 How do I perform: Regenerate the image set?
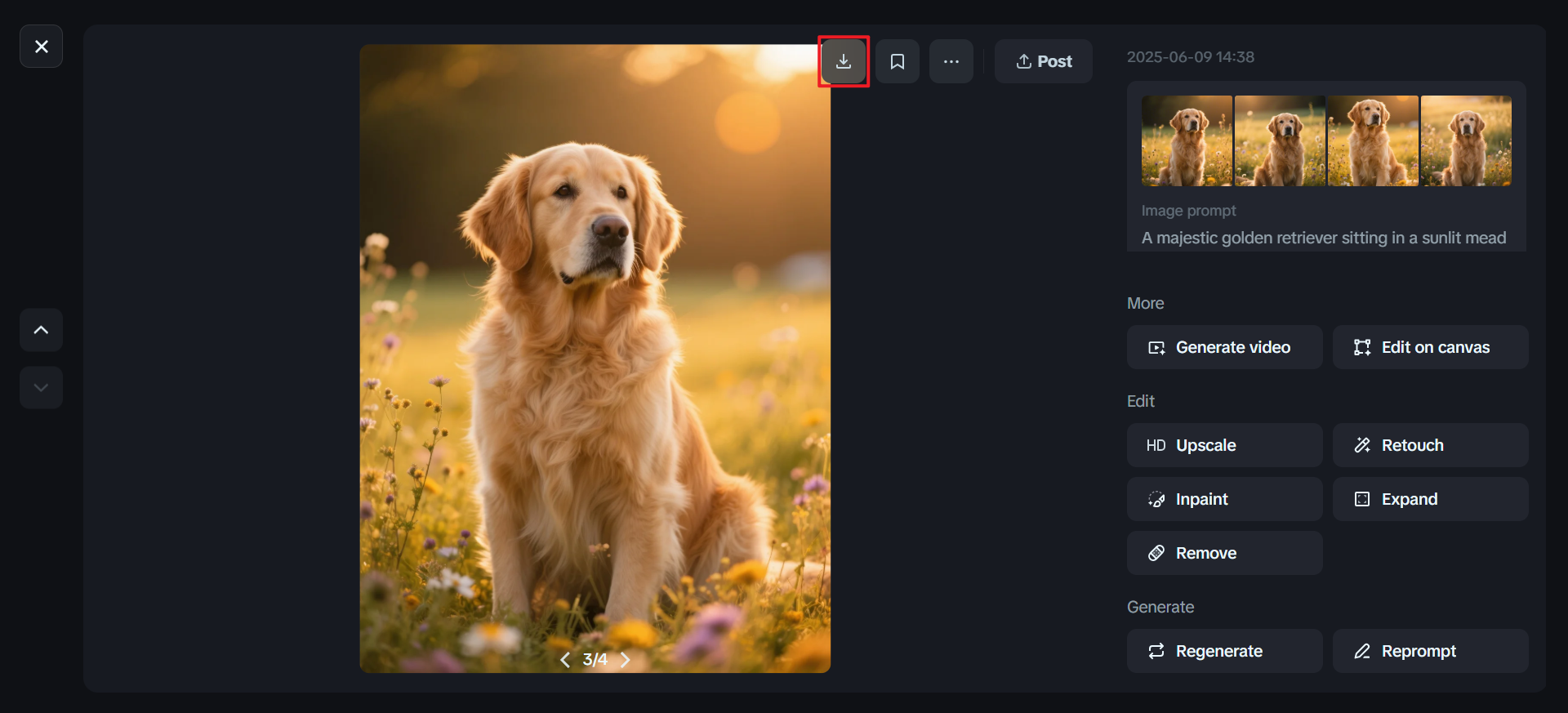(x=1225, y=651)
